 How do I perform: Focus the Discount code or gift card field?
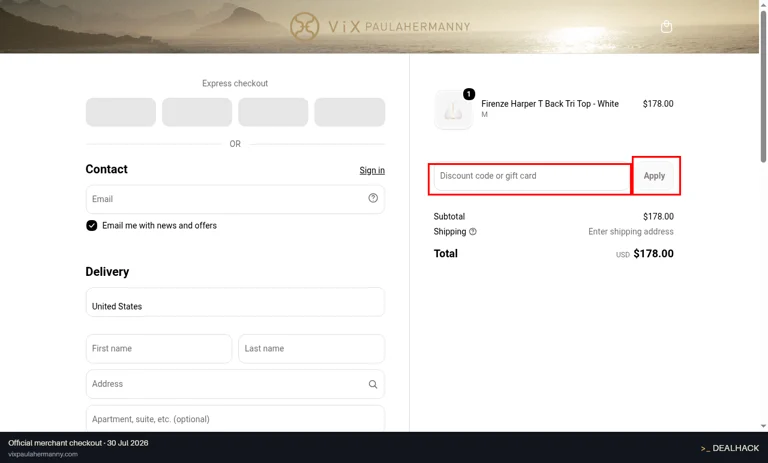[531, 176]
